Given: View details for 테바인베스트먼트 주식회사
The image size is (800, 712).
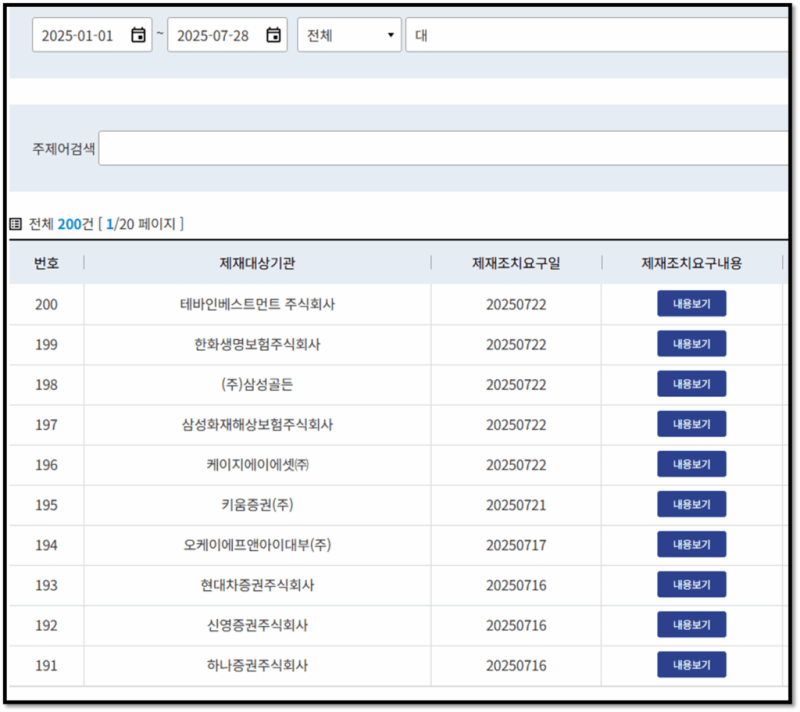Looking at the screenshot, I should click(691, 303).
